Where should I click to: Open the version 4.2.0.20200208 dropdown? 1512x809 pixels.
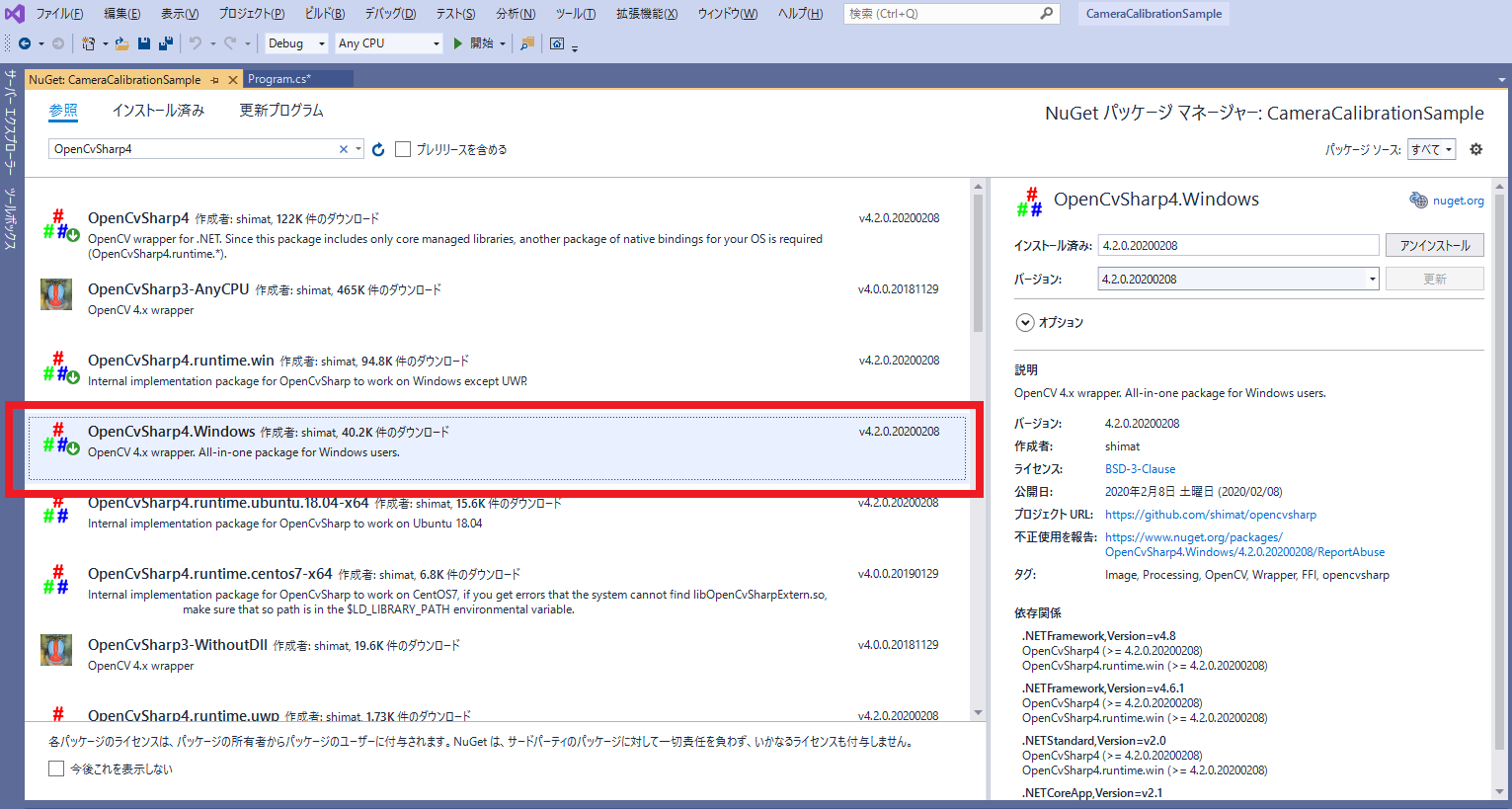point(1372,279)
